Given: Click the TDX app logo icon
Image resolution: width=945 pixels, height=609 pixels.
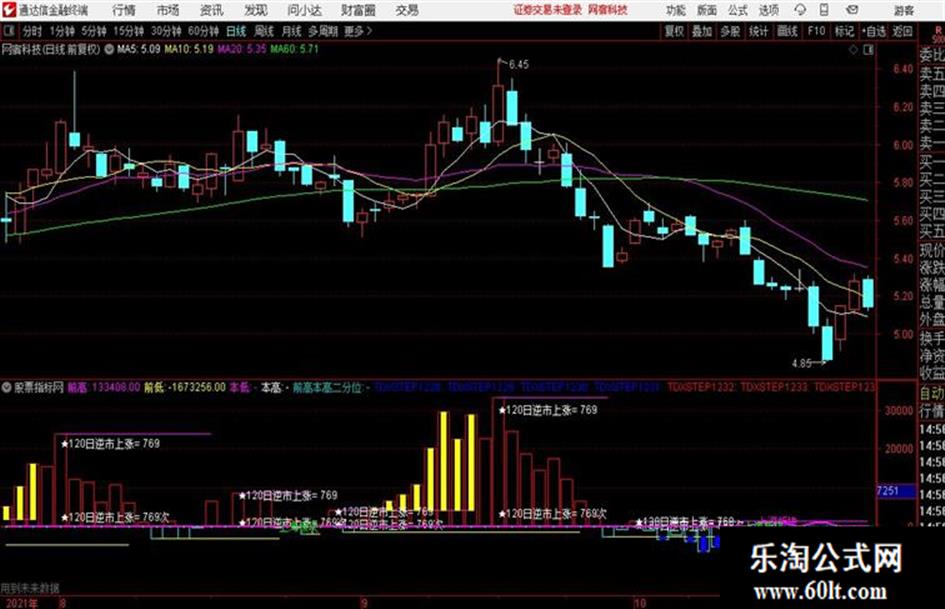Looking at the screenshot, I should coord(8,10).
